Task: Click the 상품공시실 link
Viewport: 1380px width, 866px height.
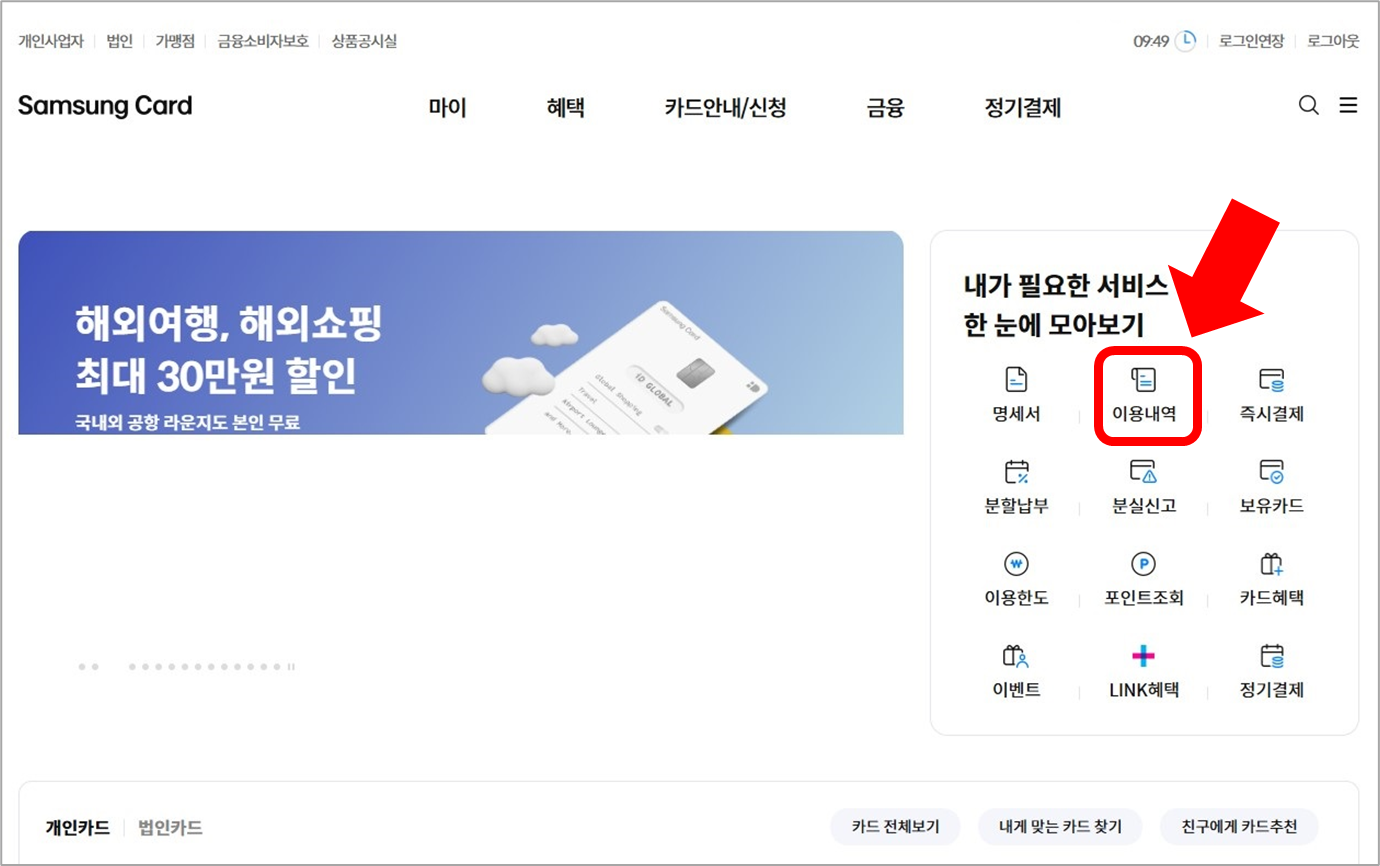Action: click(x=364, y=41)
